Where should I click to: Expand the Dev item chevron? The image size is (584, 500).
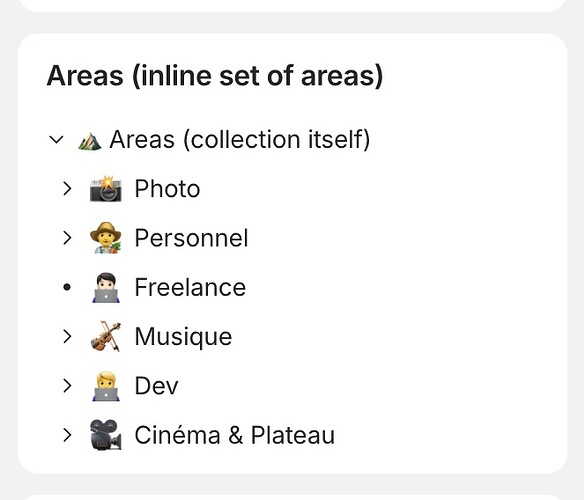click(x=67, y=386)
